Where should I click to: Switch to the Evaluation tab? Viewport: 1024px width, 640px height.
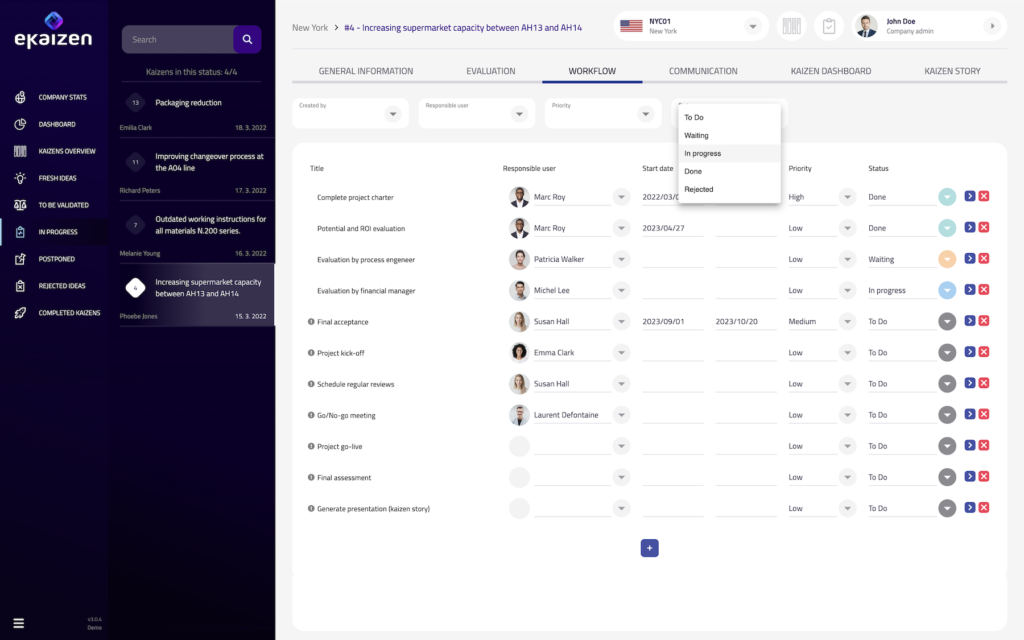[490, 71]
